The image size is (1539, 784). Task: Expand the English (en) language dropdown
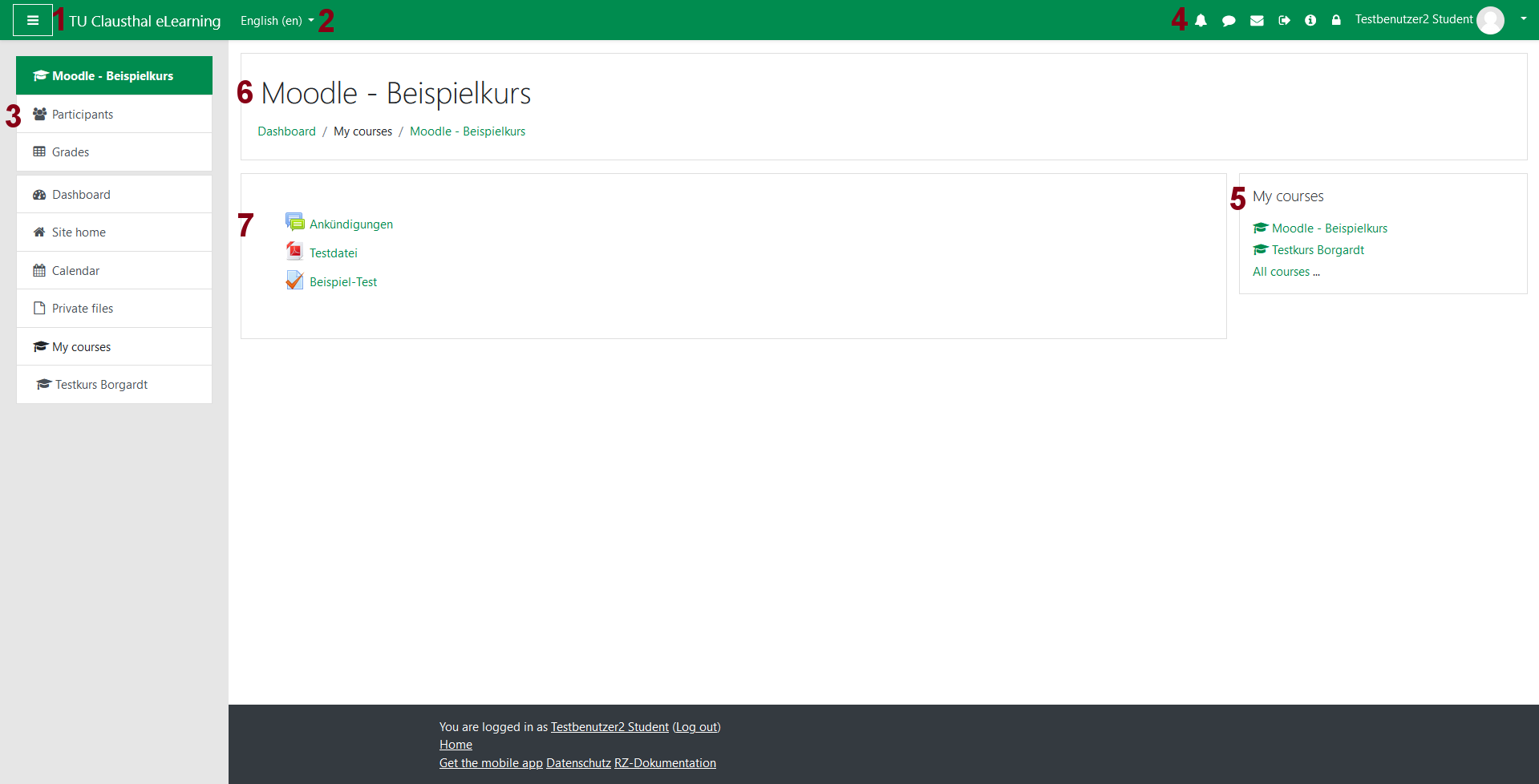277,21
